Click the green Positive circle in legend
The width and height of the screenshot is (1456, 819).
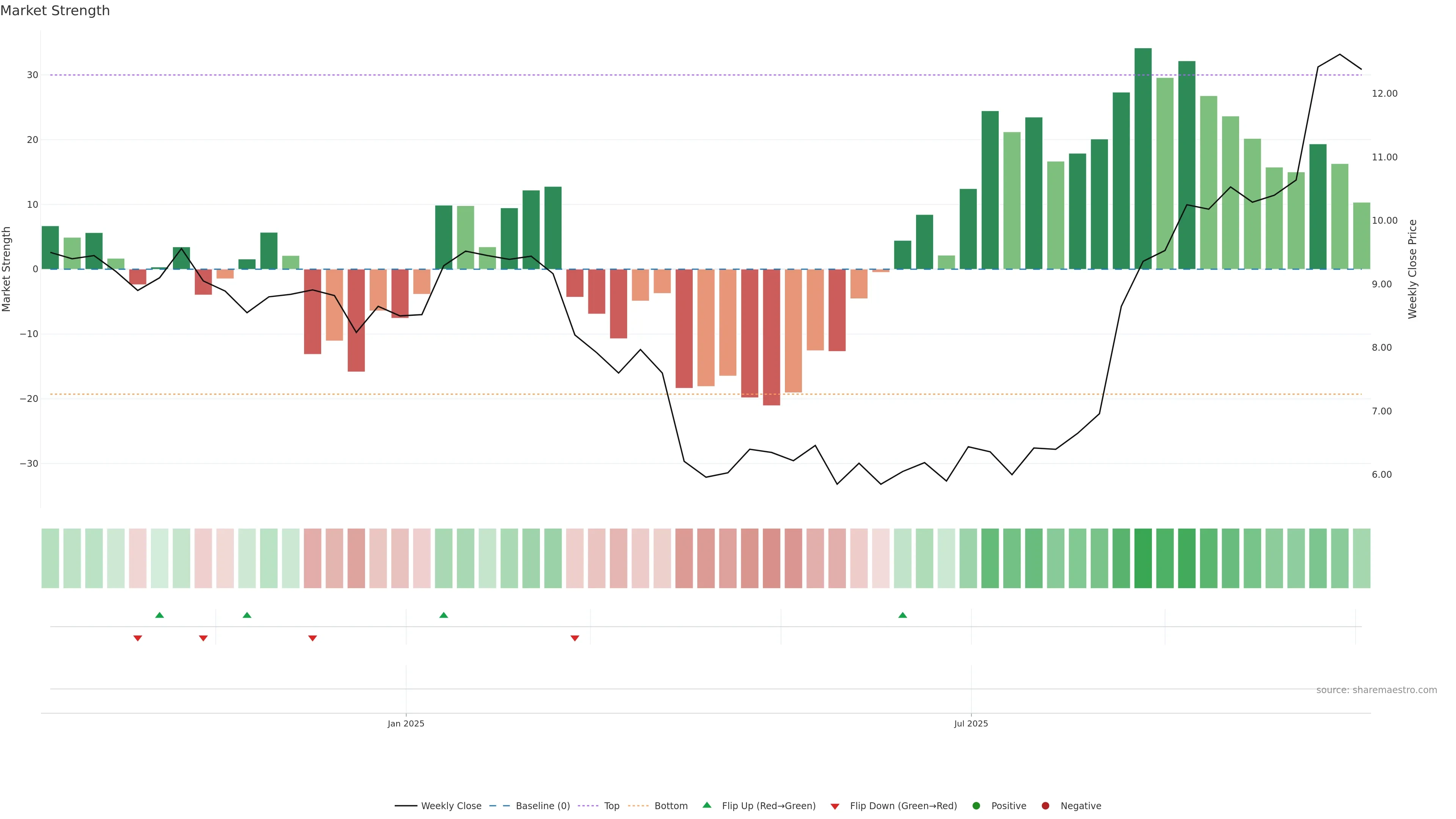[x=976, y=806]
